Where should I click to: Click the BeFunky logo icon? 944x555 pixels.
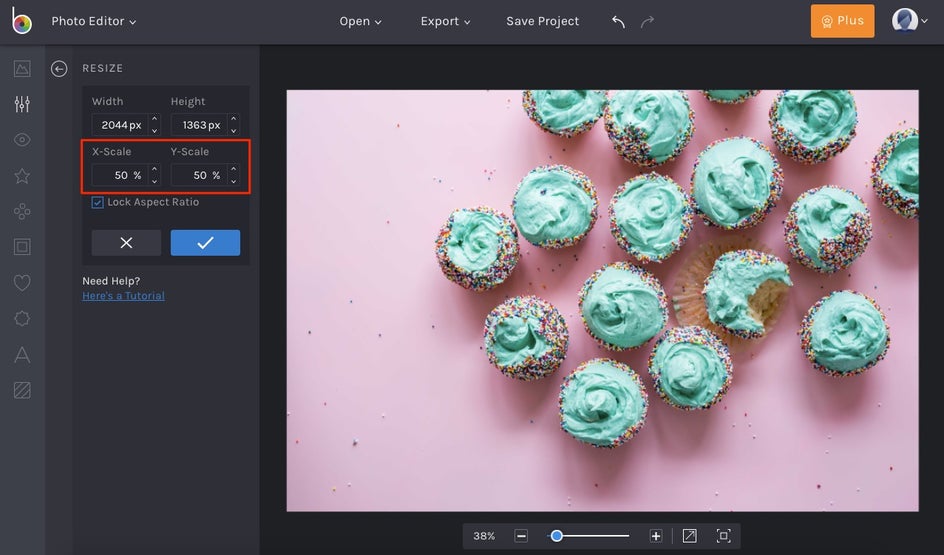pyautogui.click(x=21, y=21)
